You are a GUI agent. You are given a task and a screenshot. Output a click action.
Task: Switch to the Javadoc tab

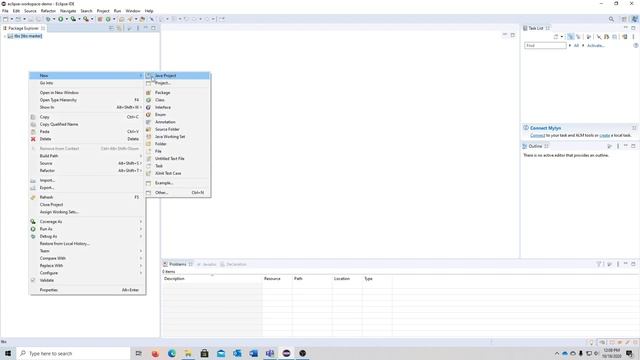[207, 264]
